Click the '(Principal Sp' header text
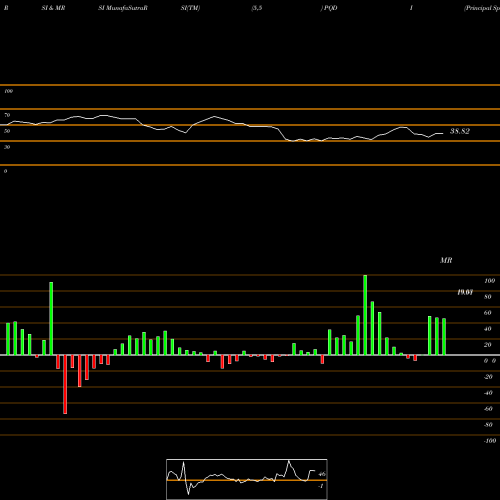Screen dimensions: 500x500 [x=482, y=8]
